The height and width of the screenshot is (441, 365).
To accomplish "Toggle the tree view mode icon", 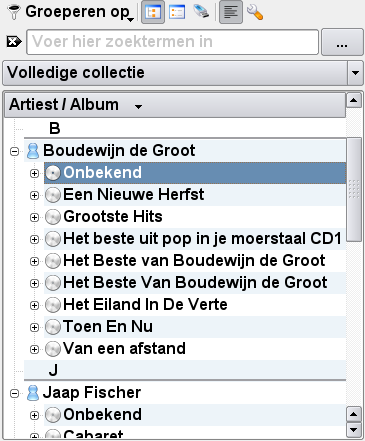I will click(153, 12).
